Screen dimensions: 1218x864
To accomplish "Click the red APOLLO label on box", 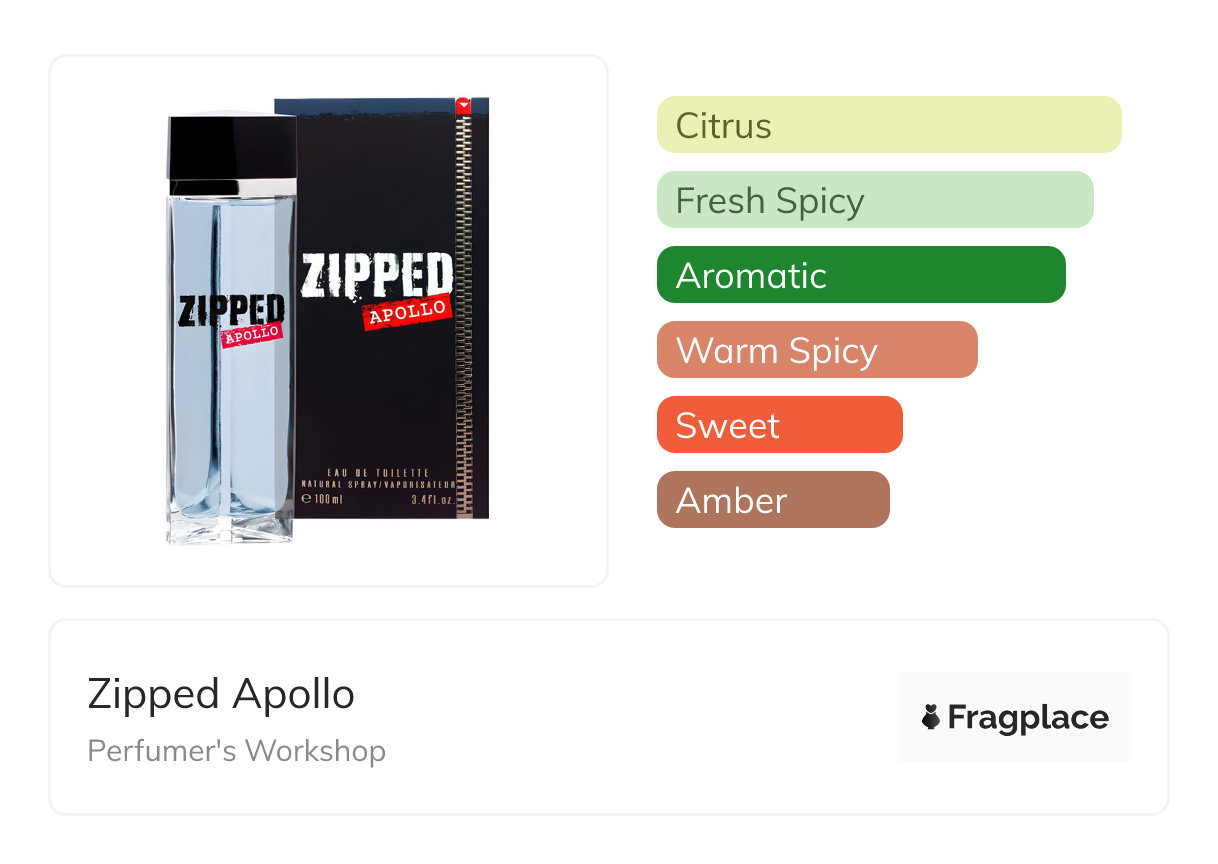I will [x=408, y=311].
